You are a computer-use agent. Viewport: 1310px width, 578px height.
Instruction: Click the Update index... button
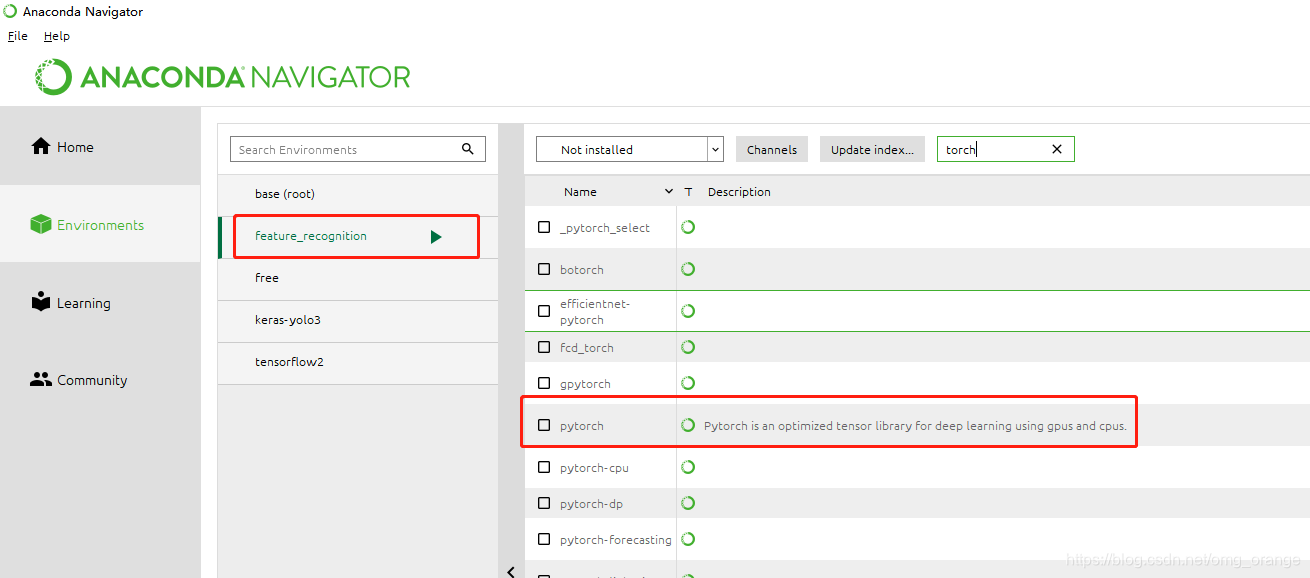[x=872, y=149]
